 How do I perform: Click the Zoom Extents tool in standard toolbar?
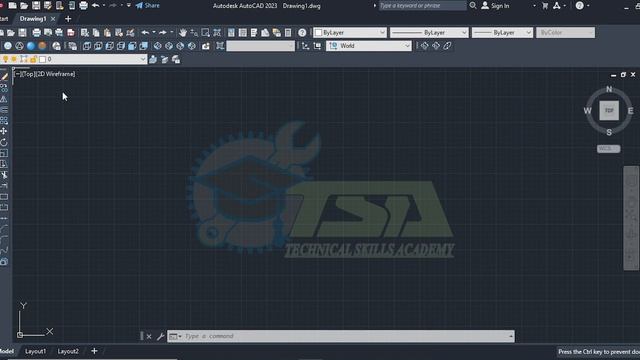217,33
